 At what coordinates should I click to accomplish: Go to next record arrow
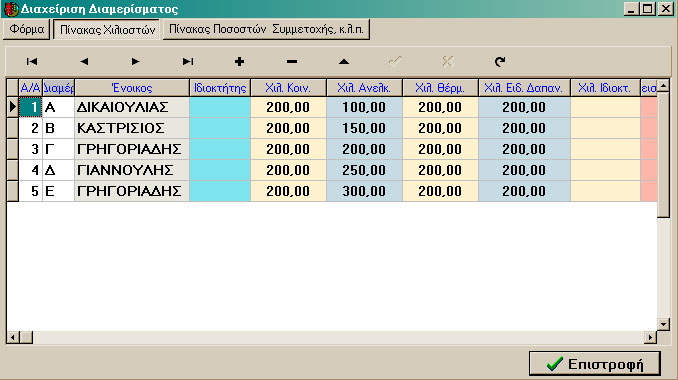coord(135,62)
